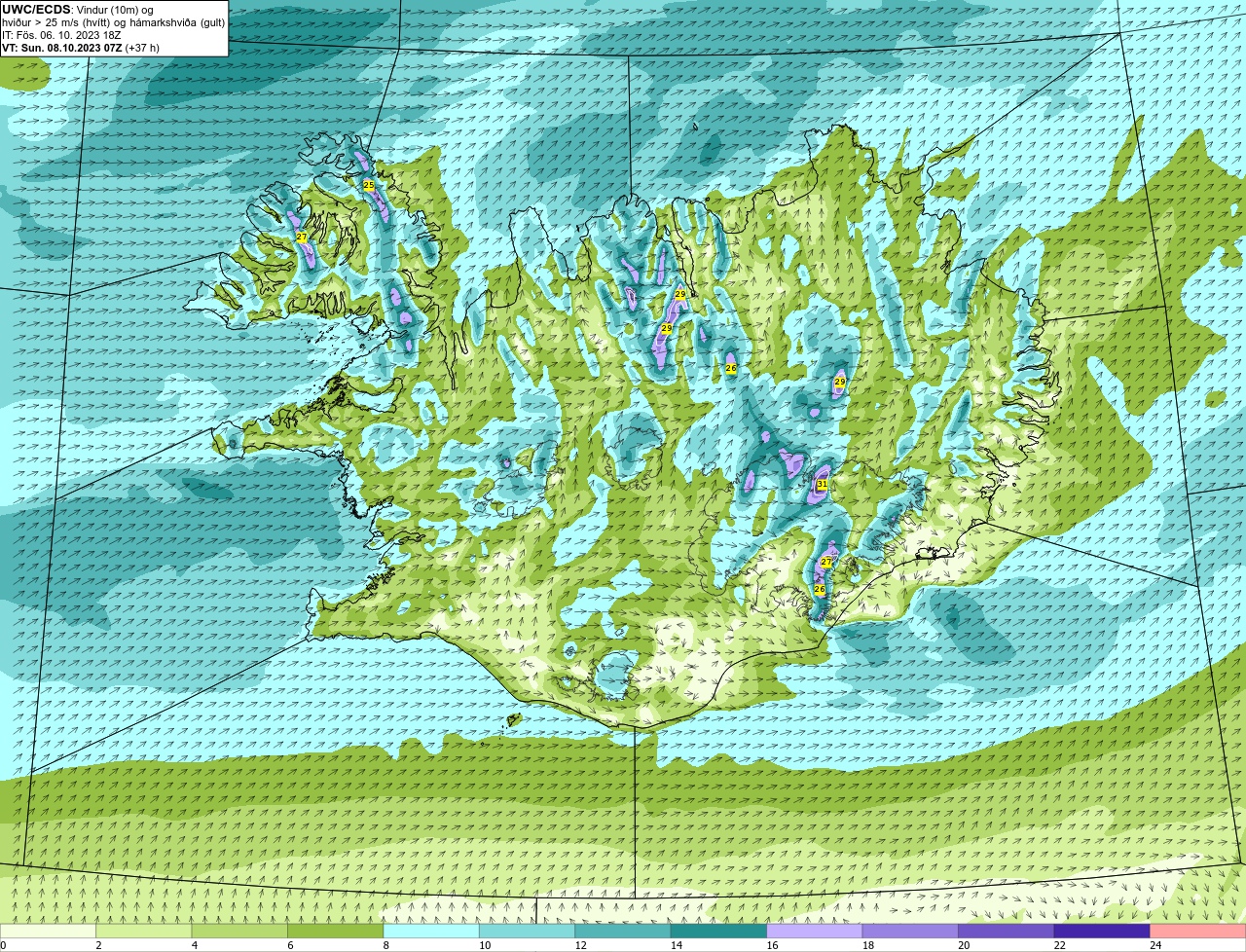Click the "Vindur (10m) og" header text

(115, 10)
